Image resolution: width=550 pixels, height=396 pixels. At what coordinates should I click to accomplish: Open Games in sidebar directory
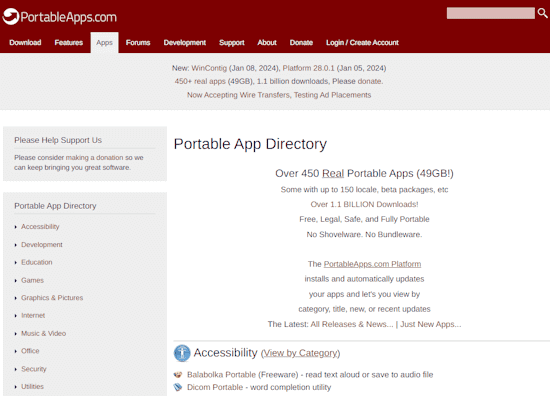click(x=32, y=280)
